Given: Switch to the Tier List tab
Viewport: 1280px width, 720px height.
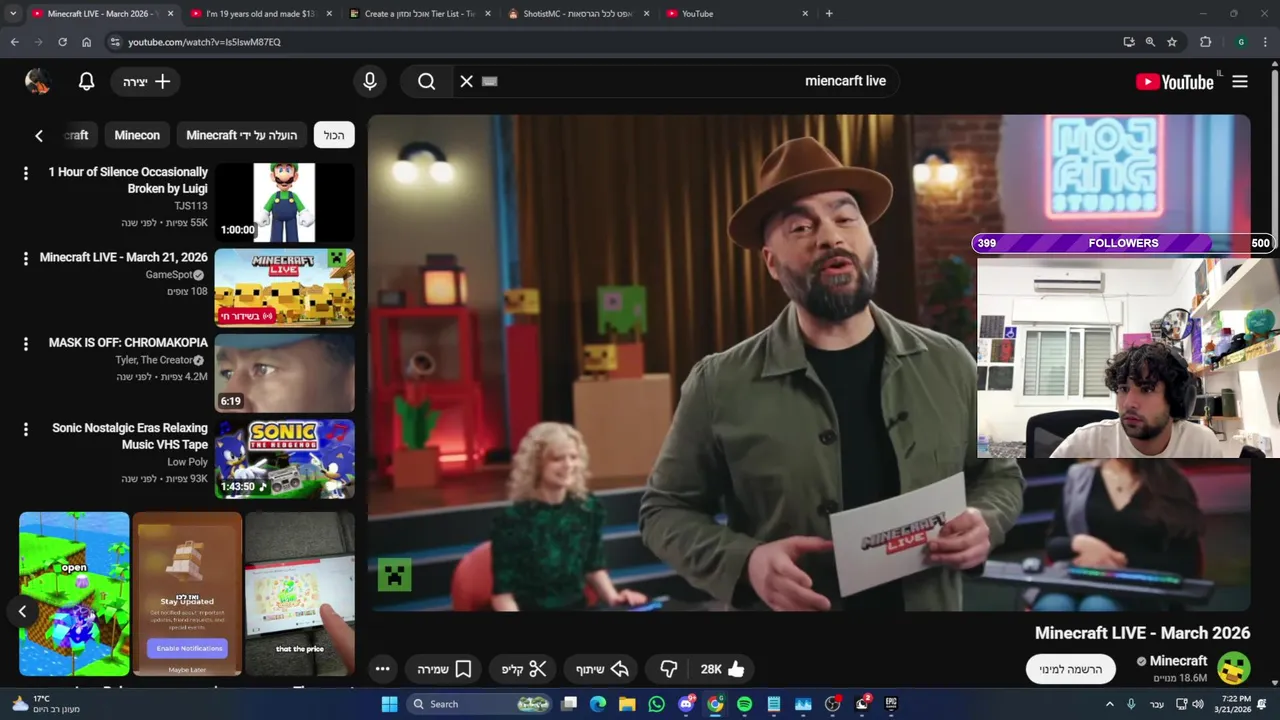Looking at the screenshot, I should coord(418,14).
